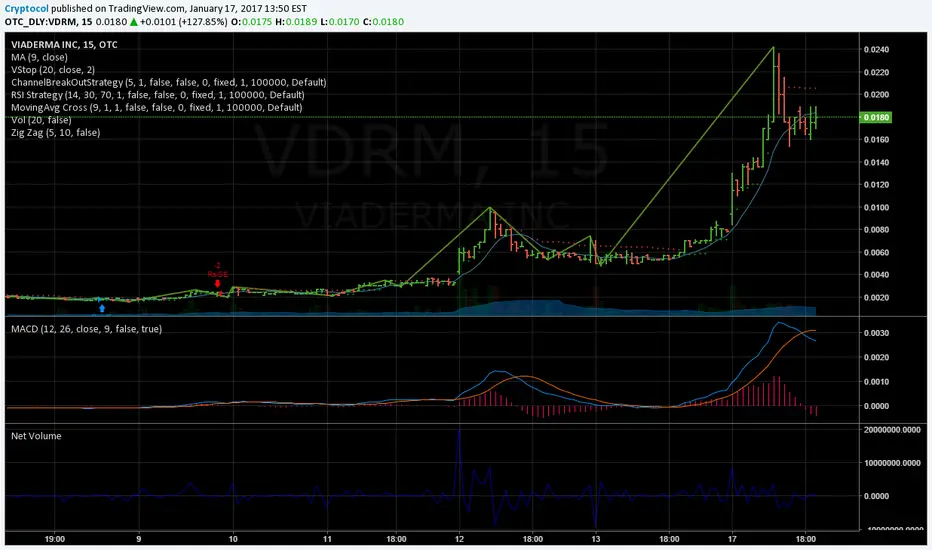This screenshot has height=550, width=932.
Task: Click the 0.0020 label on the MACD scale
Action: click(x=876, y=357)
